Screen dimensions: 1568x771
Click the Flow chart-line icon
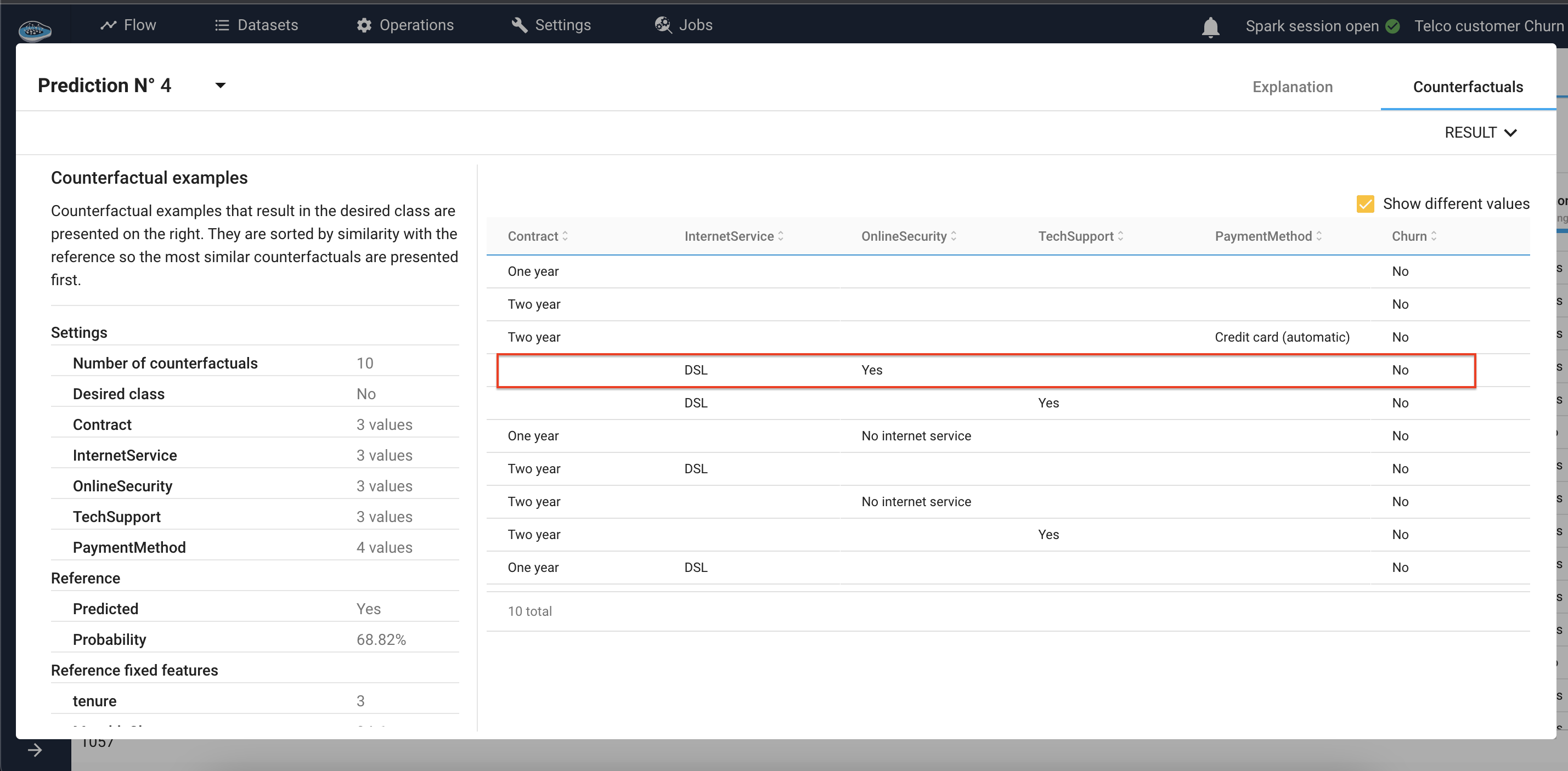pos(108,25)
